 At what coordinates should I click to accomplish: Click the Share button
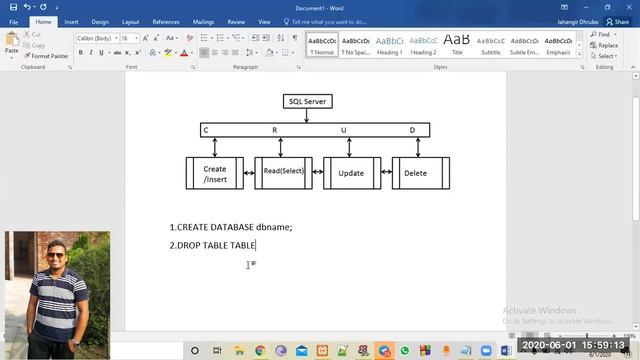[x=618, y=22]
